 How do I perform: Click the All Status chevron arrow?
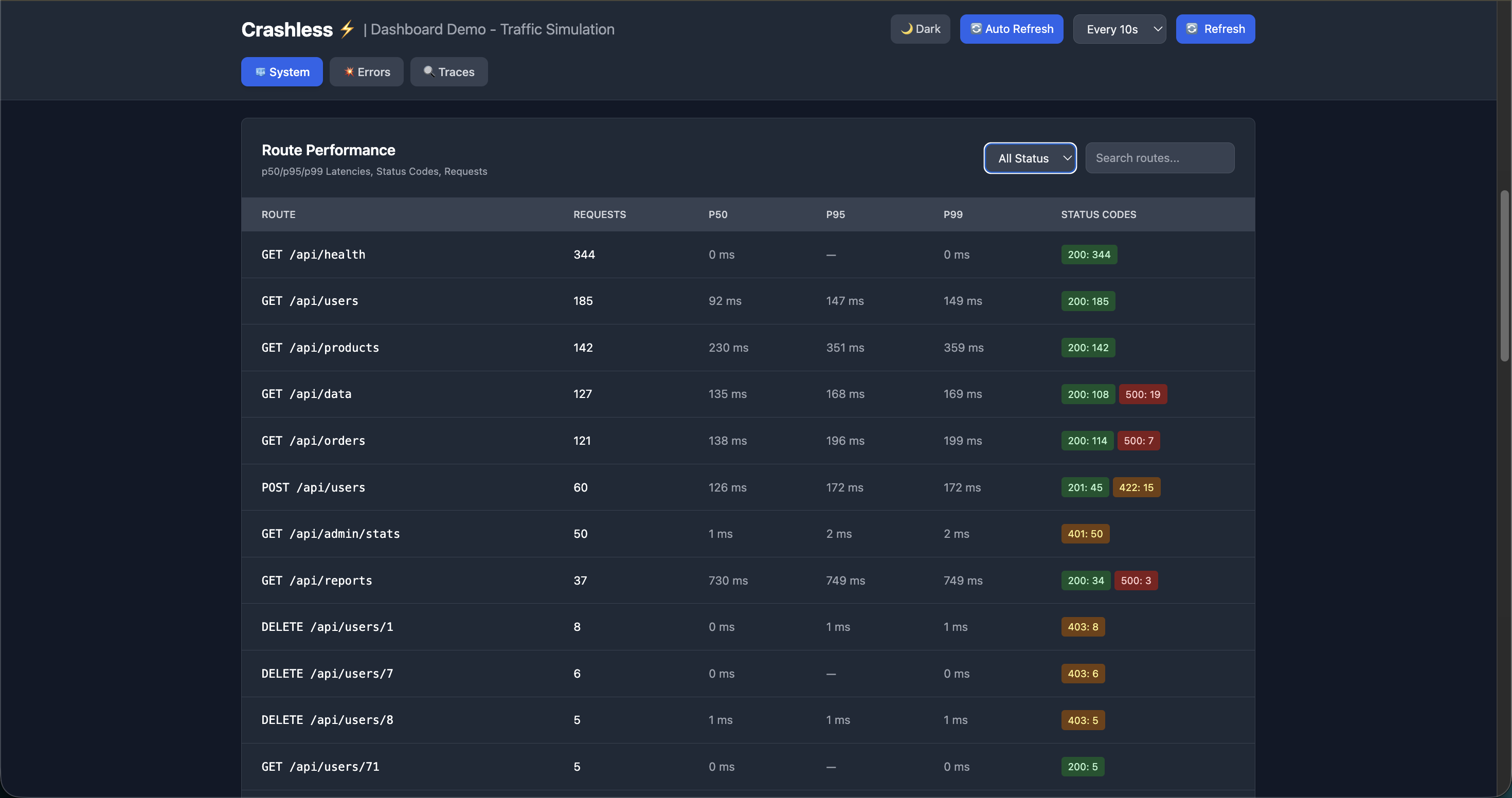pyautogui.click(x=1067, y=158)
